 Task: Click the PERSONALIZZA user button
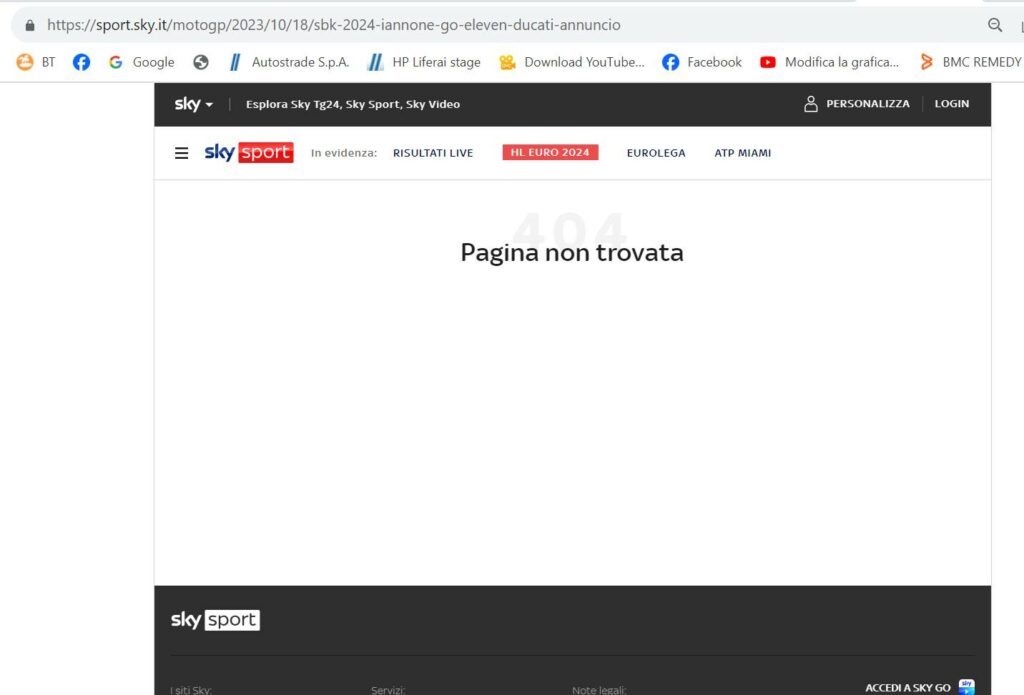[857, 104]
